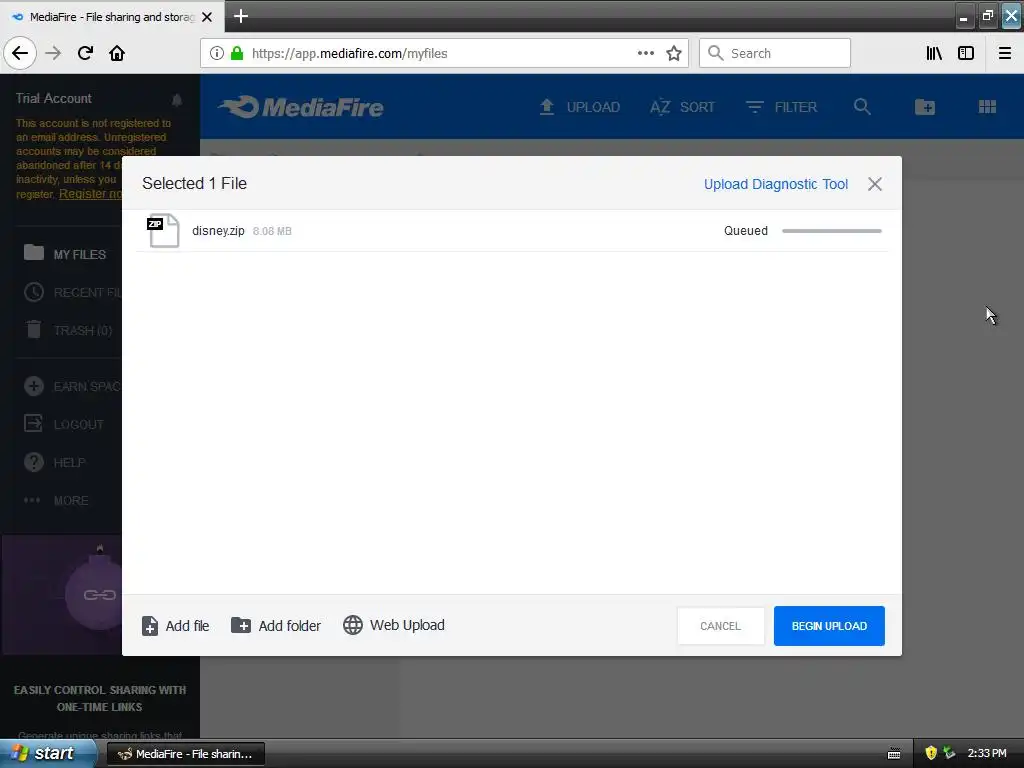
Task: Click the browser Search field
Action: click(x=775, y=53)
